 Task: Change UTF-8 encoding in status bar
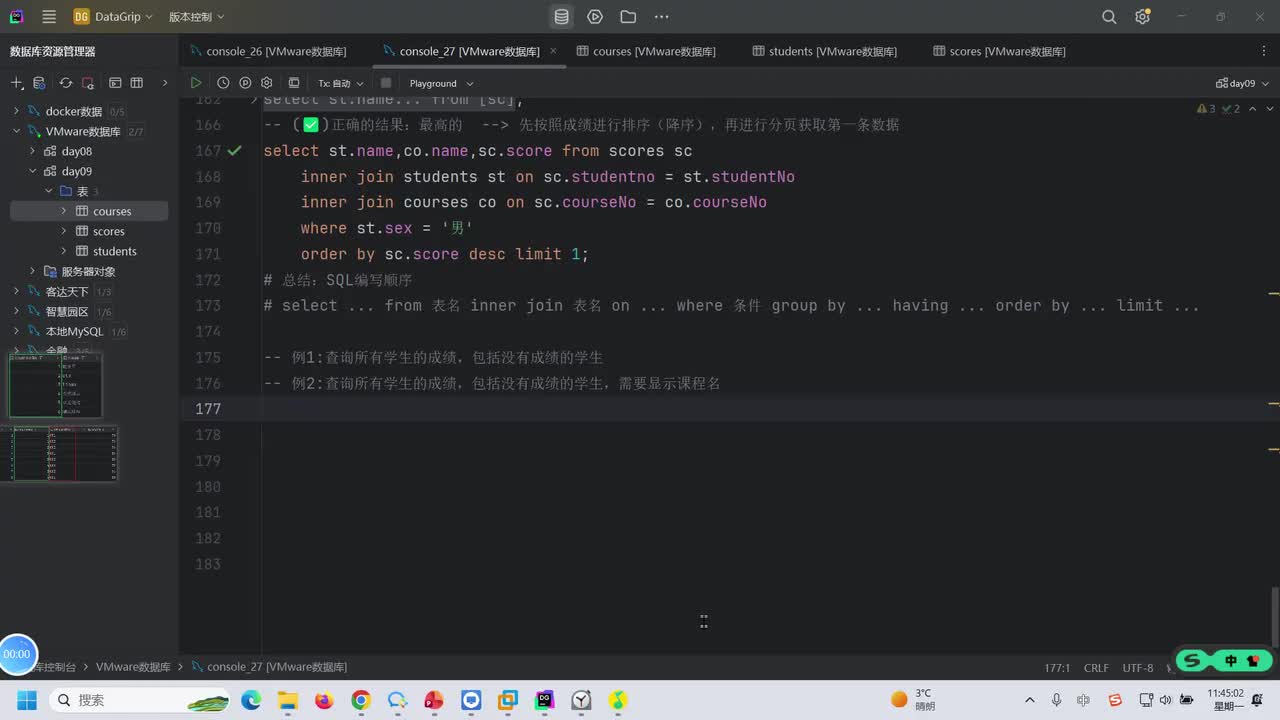[1138, 667]
